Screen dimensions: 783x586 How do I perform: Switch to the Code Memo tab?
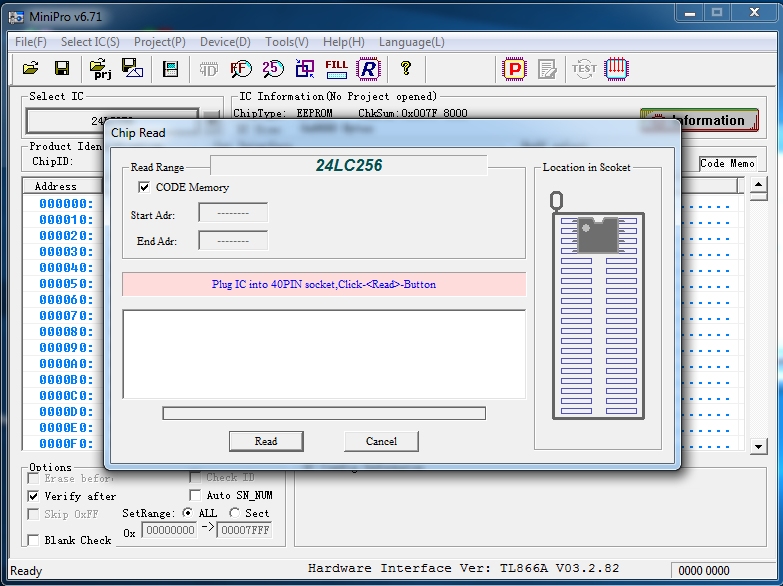727,163
